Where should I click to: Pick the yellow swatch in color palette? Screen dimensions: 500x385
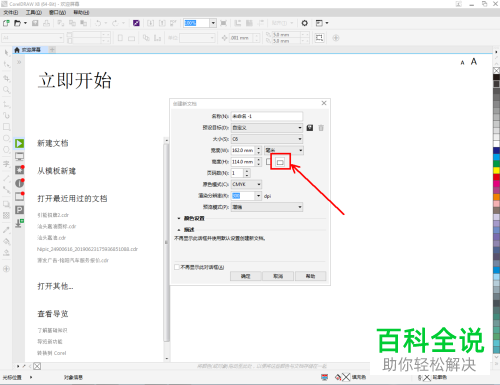click(496, 170)
